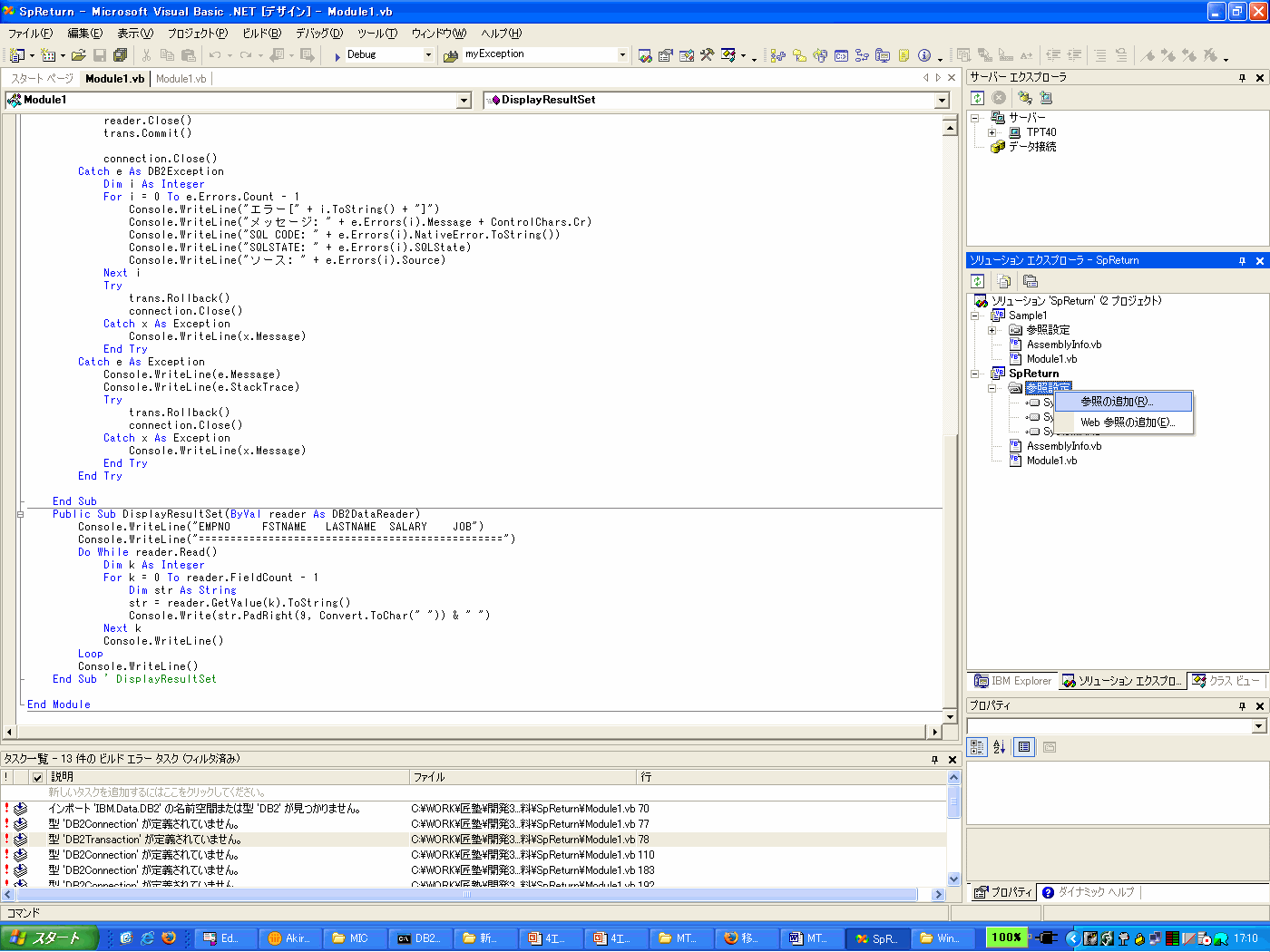
Task: Choose Web 参照の追加(E)... from context menu
Action: pyautogui.click(x=1123, y=423)
